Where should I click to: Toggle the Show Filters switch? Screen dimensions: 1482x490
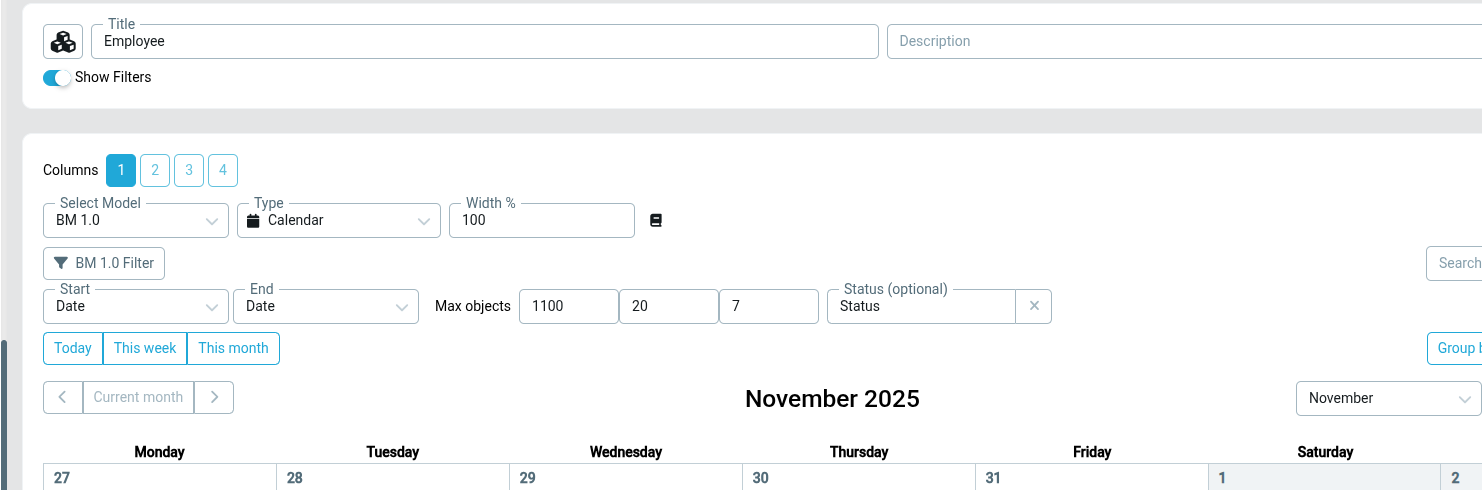[57, 77]
